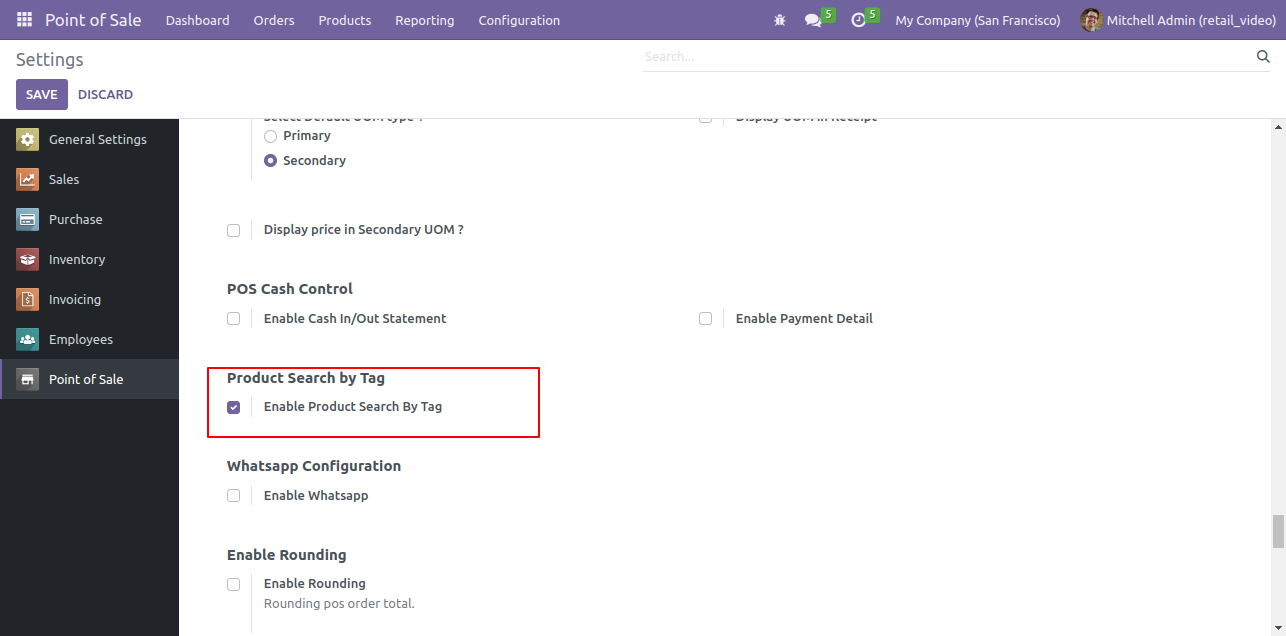Go to Purchase settings section

89,220
